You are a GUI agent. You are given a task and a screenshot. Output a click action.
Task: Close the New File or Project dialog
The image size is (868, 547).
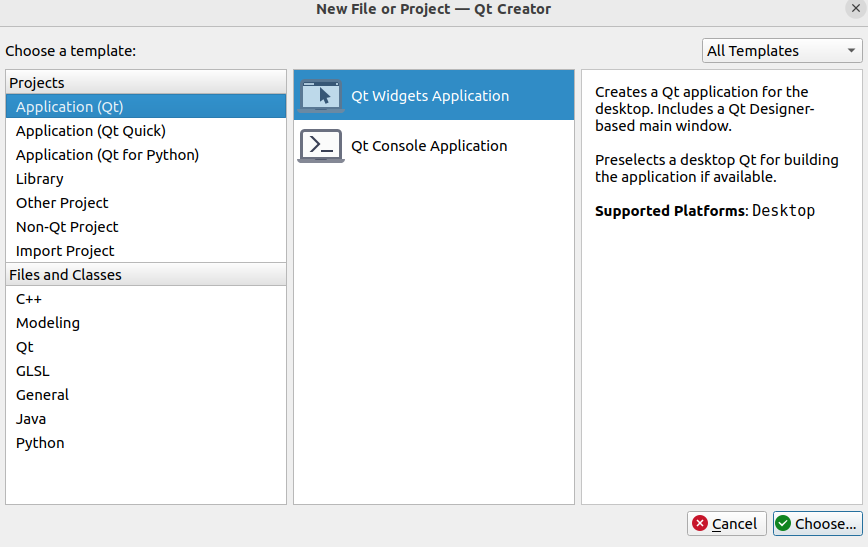point(855,8)
